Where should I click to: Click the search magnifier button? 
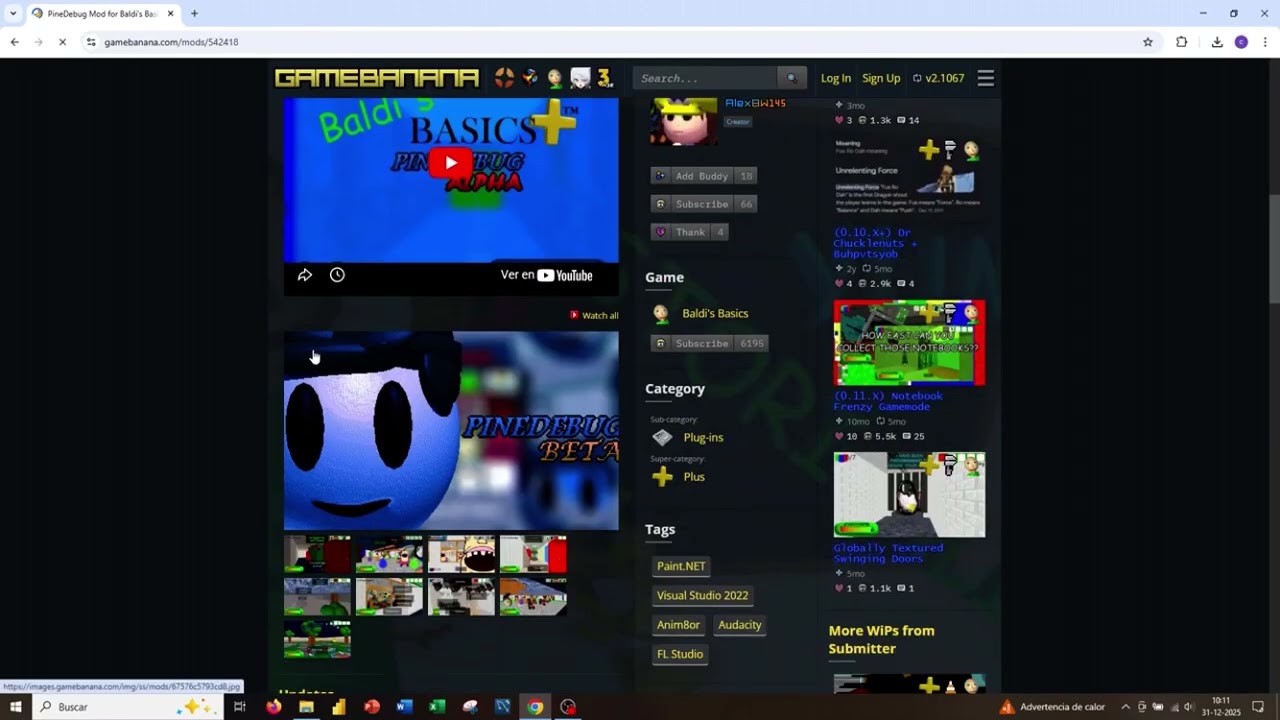pyautogui.click(x=791, y=78)
